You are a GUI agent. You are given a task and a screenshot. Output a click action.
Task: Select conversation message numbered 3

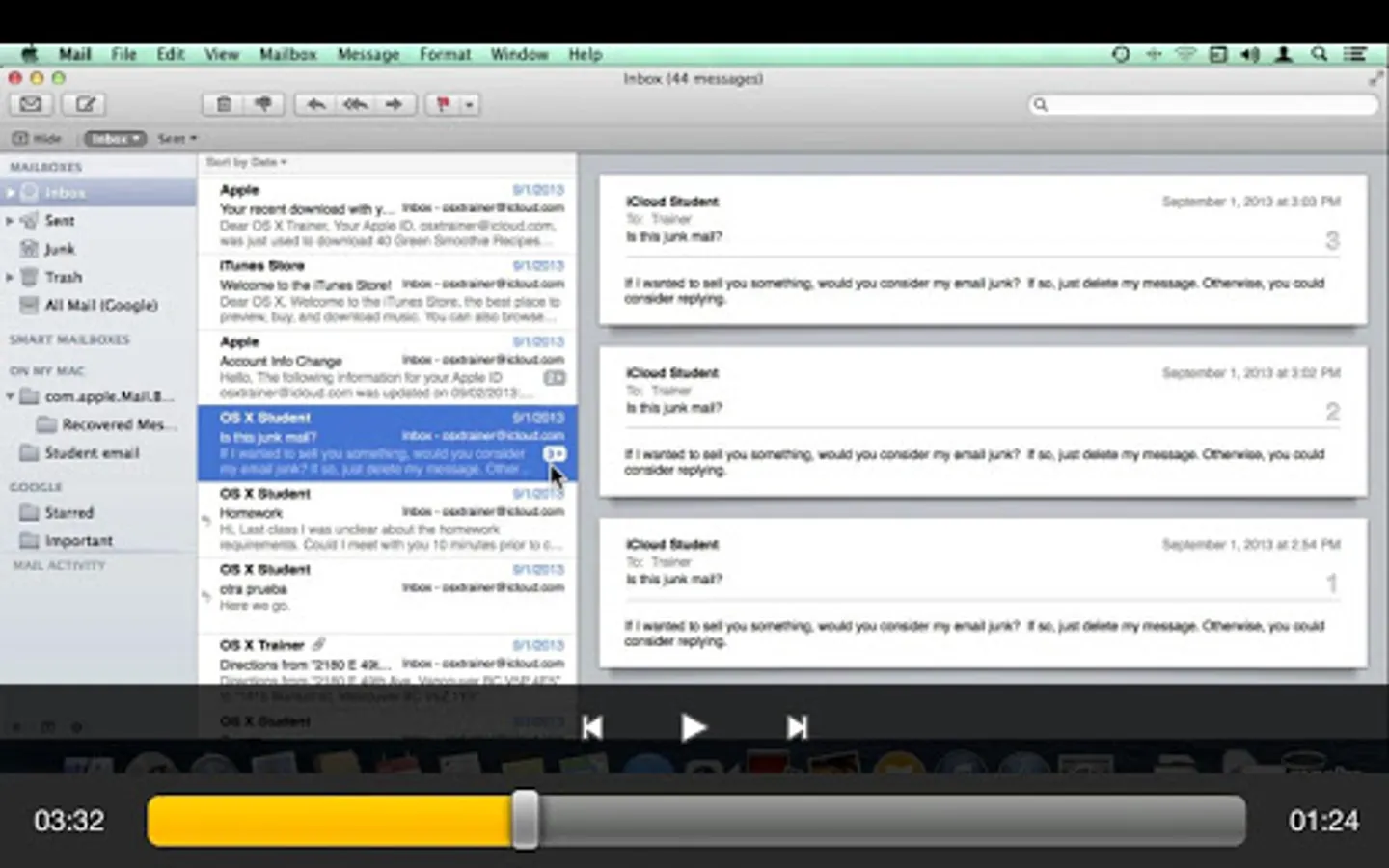pyautogui.click(x=983, y=250)
